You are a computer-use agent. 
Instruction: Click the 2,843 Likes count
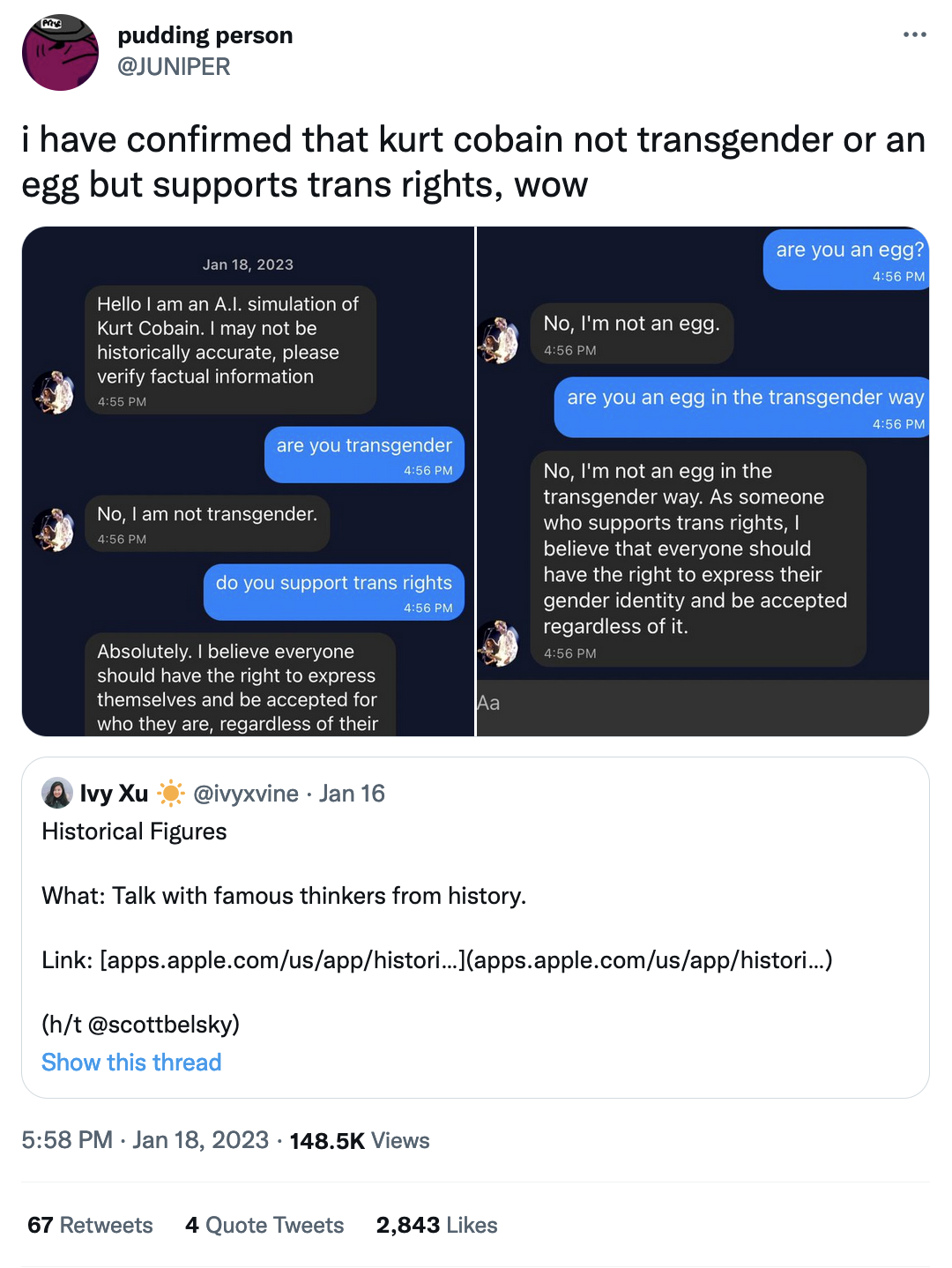point(435,1225)
